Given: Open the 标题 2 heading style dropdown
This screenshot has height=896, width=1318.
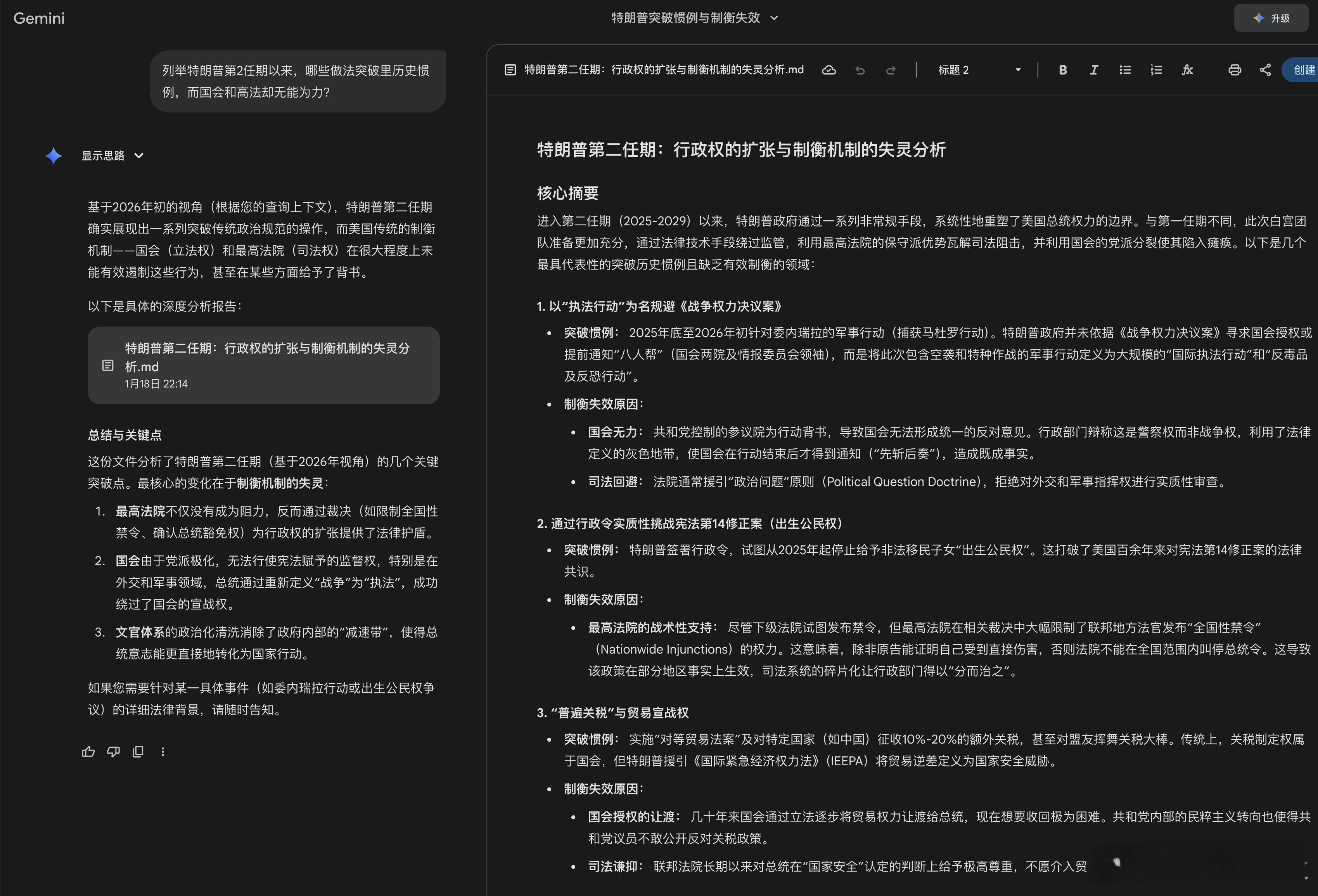Looking at the screenshot, I should tap(978, 70).
